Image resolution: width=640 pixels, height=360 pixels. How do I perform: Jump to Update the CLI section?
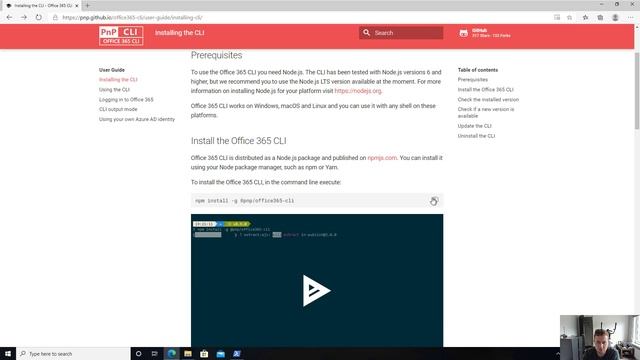(474, 126)
